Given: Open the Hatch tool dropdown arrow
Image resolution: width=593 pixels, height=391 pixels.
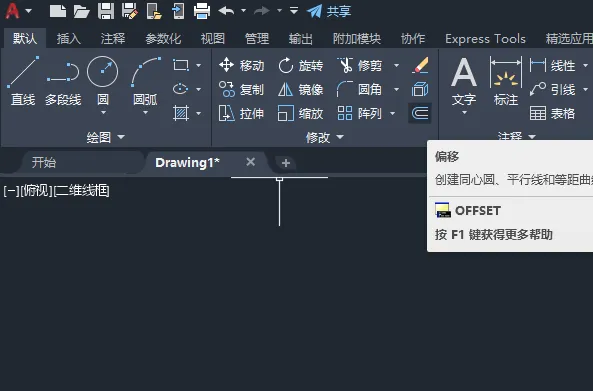Looking at the screenshot, I should click(x=199, y=113).
